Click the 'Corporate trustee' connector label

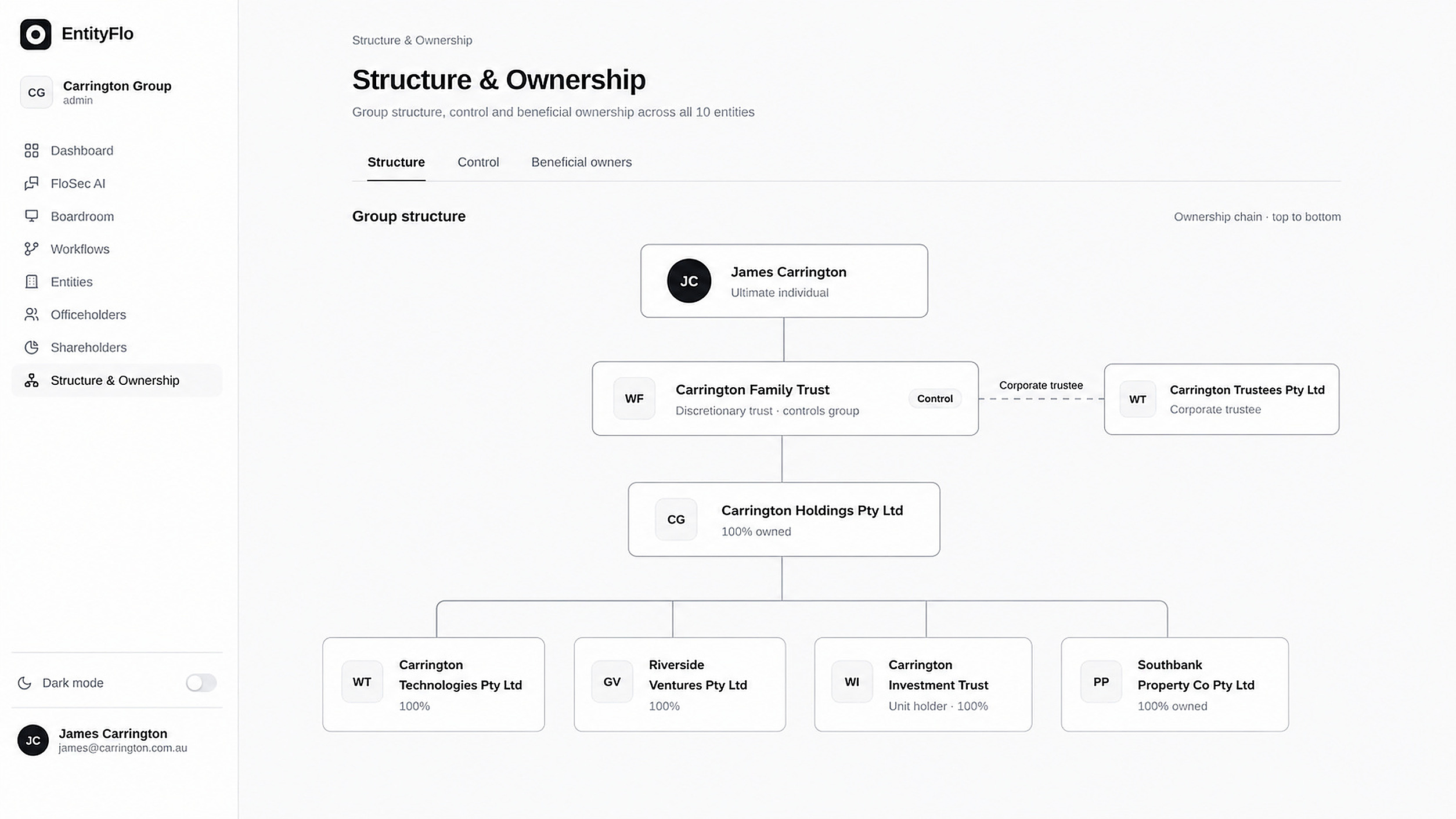1041,385
